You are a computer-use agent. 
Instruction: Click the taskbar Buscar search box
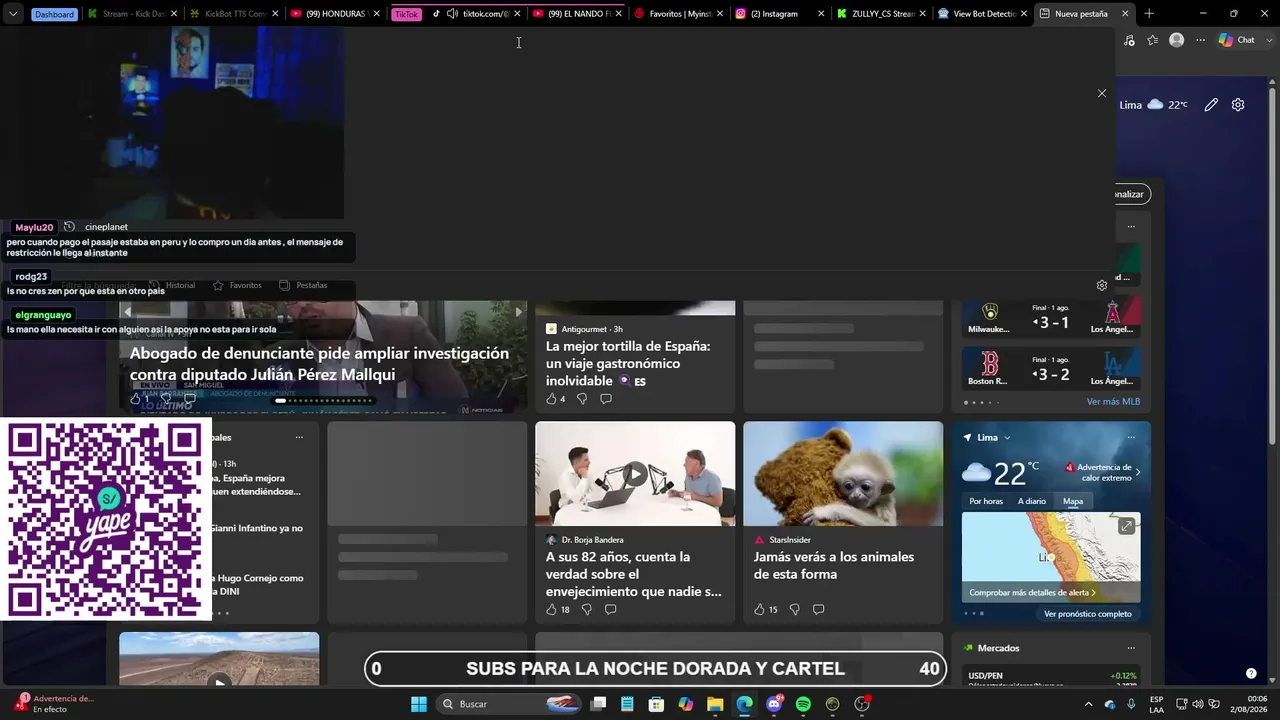pos(509,704)
